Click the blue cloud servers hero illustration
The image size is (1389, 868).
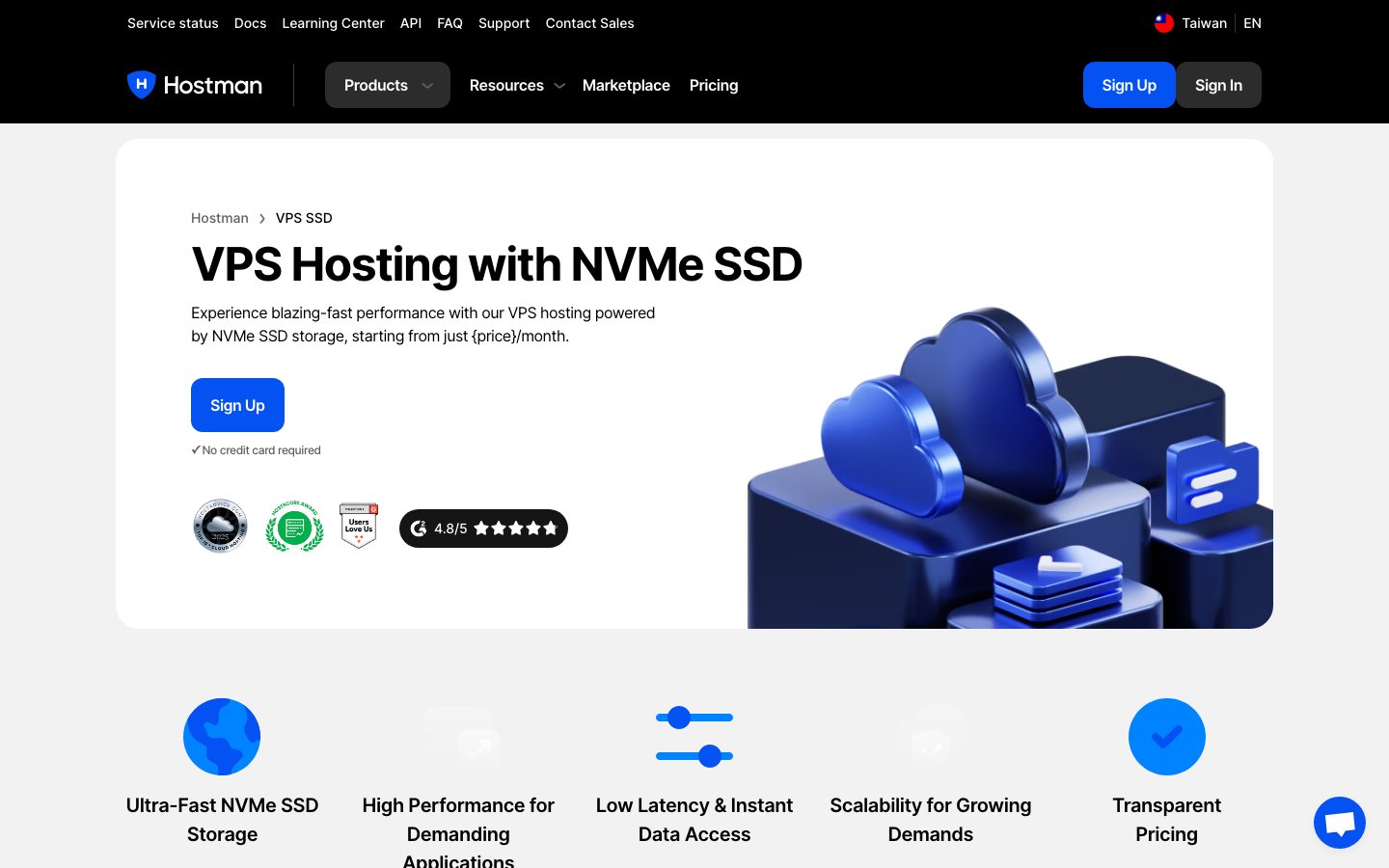pos(1010,468)
